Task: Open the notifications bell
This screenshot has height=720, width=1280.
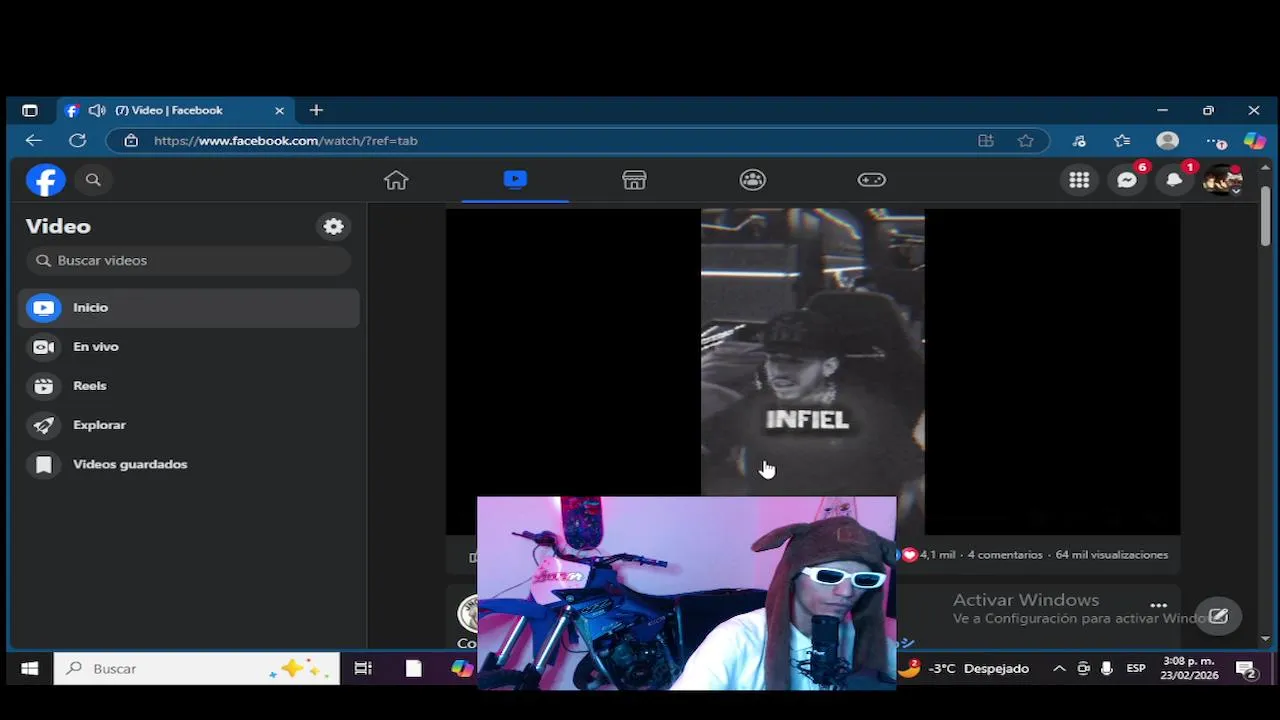Action: pyautogui.click(x=1175, y=180)
